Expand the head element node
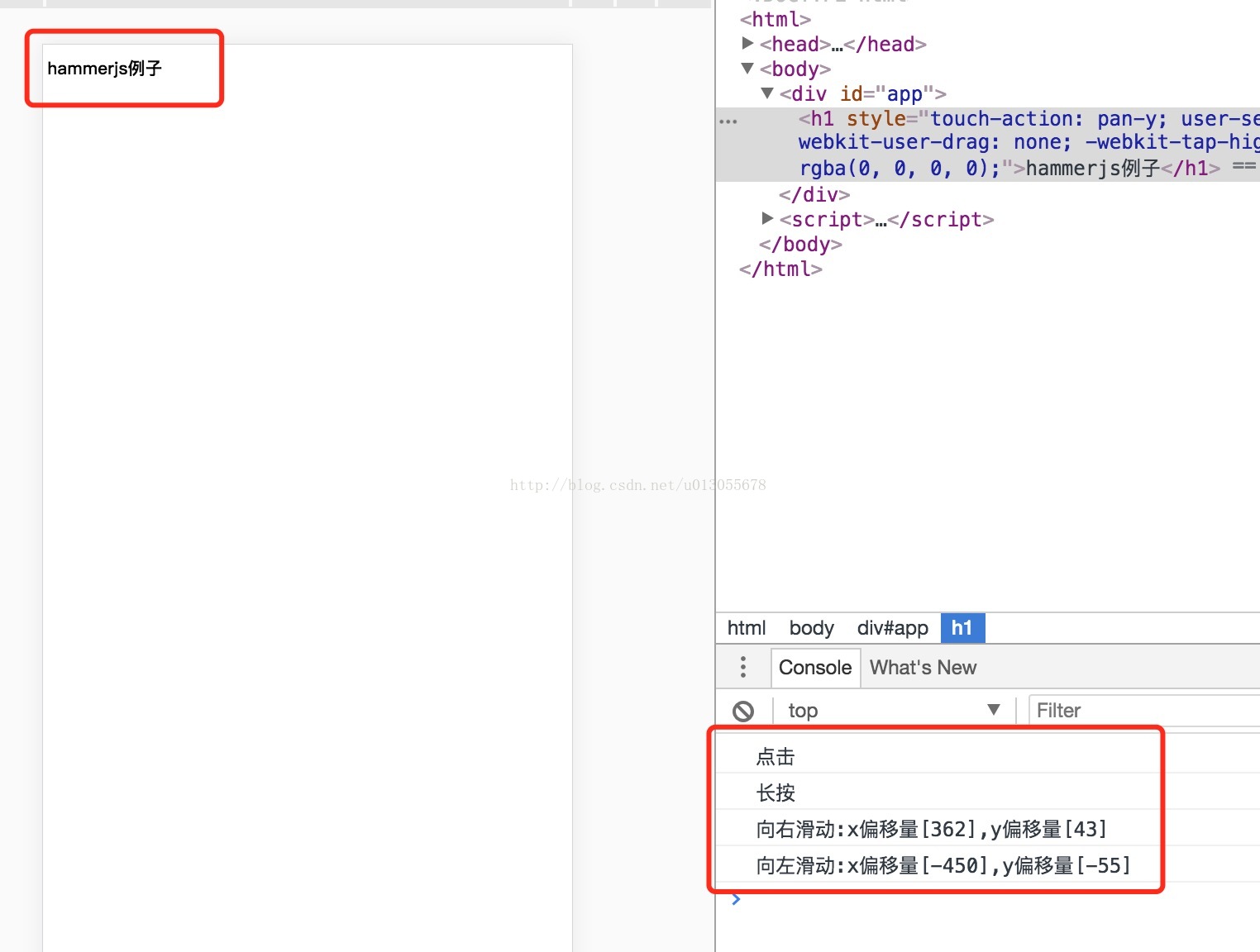This screenshot has width=1260, height=952. pyautogui.click(x=747, y=43)
